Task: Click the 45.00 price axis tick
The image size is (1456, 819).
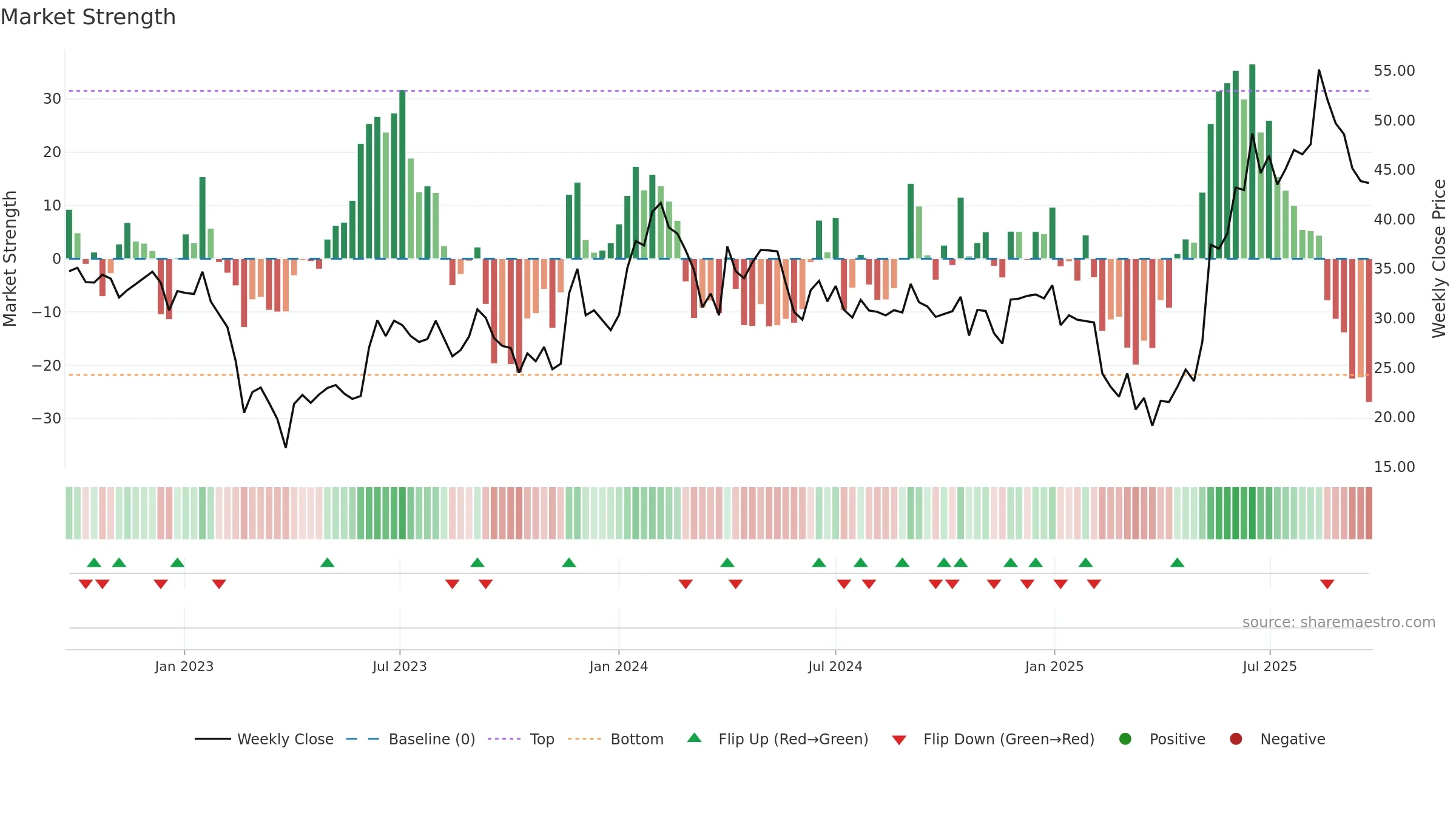Action: [1395, 170]
